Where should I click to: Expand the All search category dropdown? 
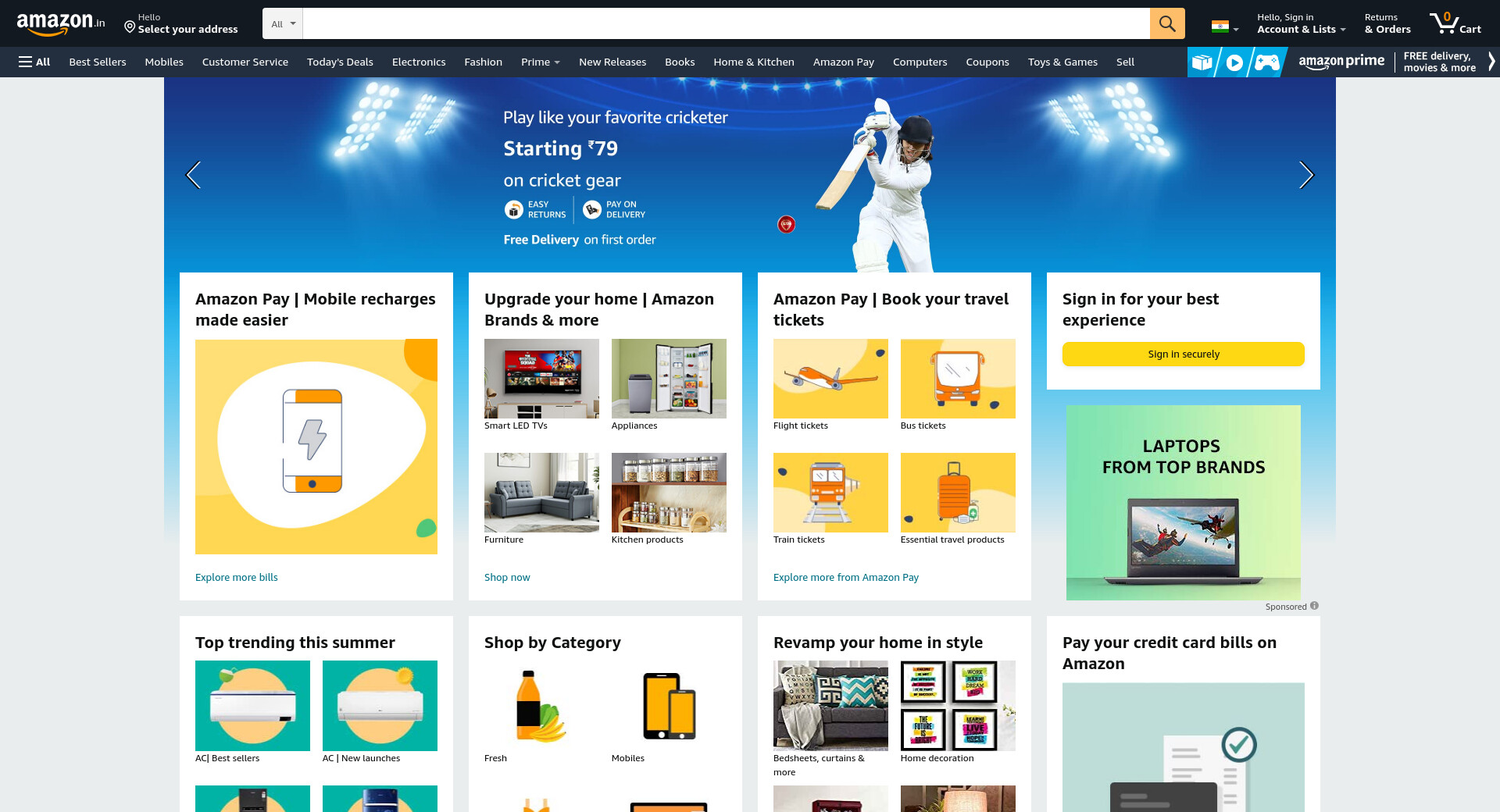(283, 23)
